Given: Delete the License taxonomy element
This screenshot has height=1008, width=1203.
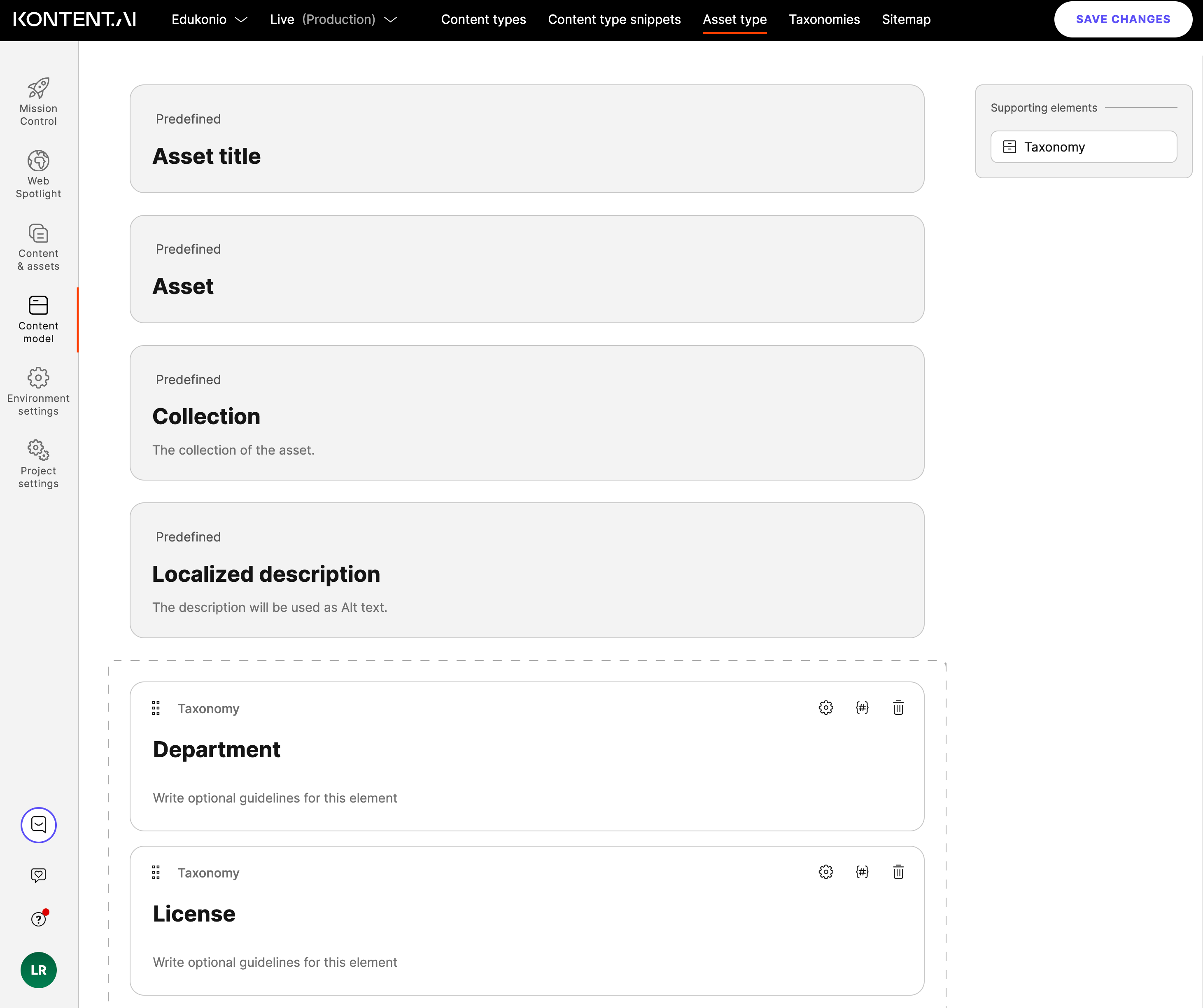Looking at the screenshot, I should (898, 872).
